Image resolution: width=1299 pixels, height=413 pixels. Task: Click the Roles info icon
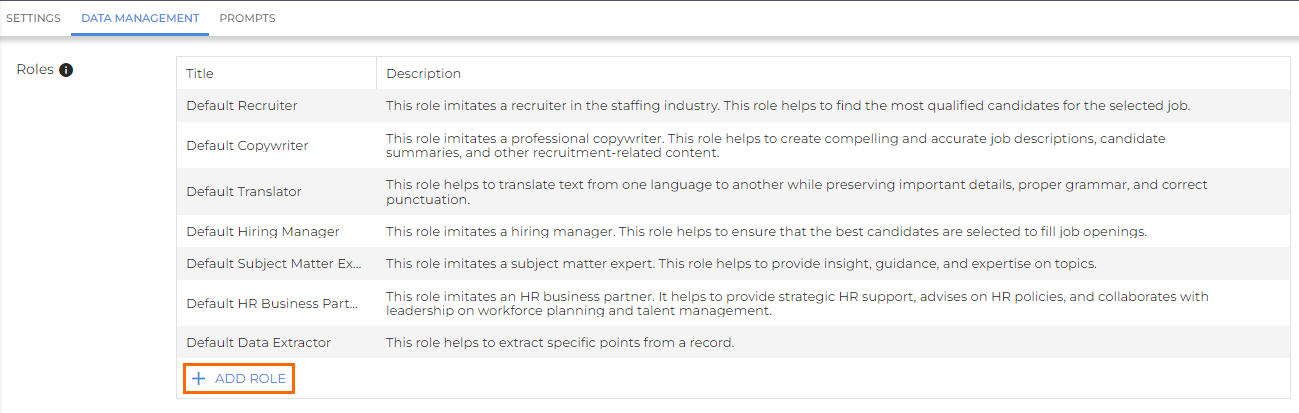pyautogui.click(x=66, y=70)
